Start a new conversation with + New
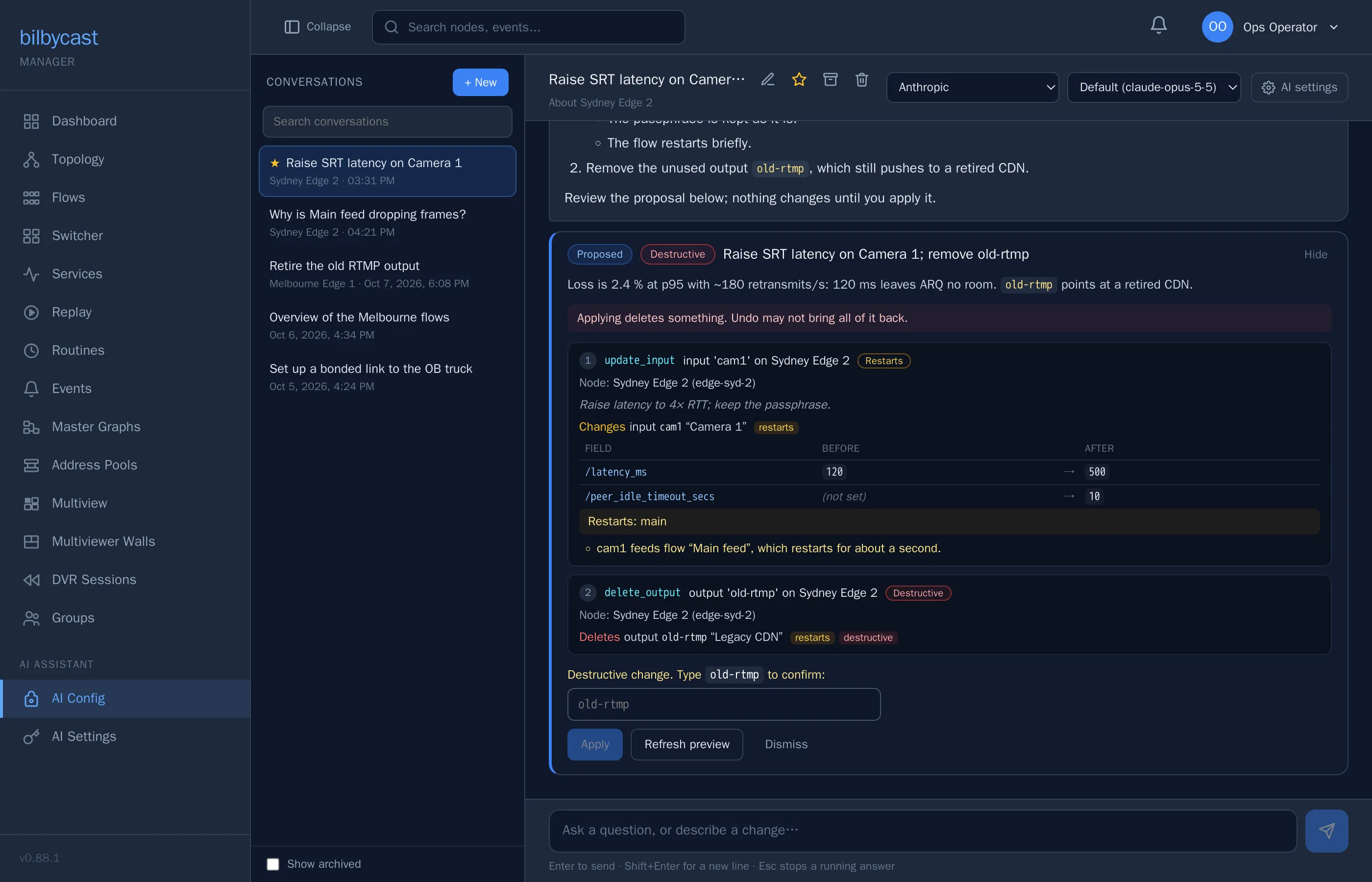 [480, 82]
